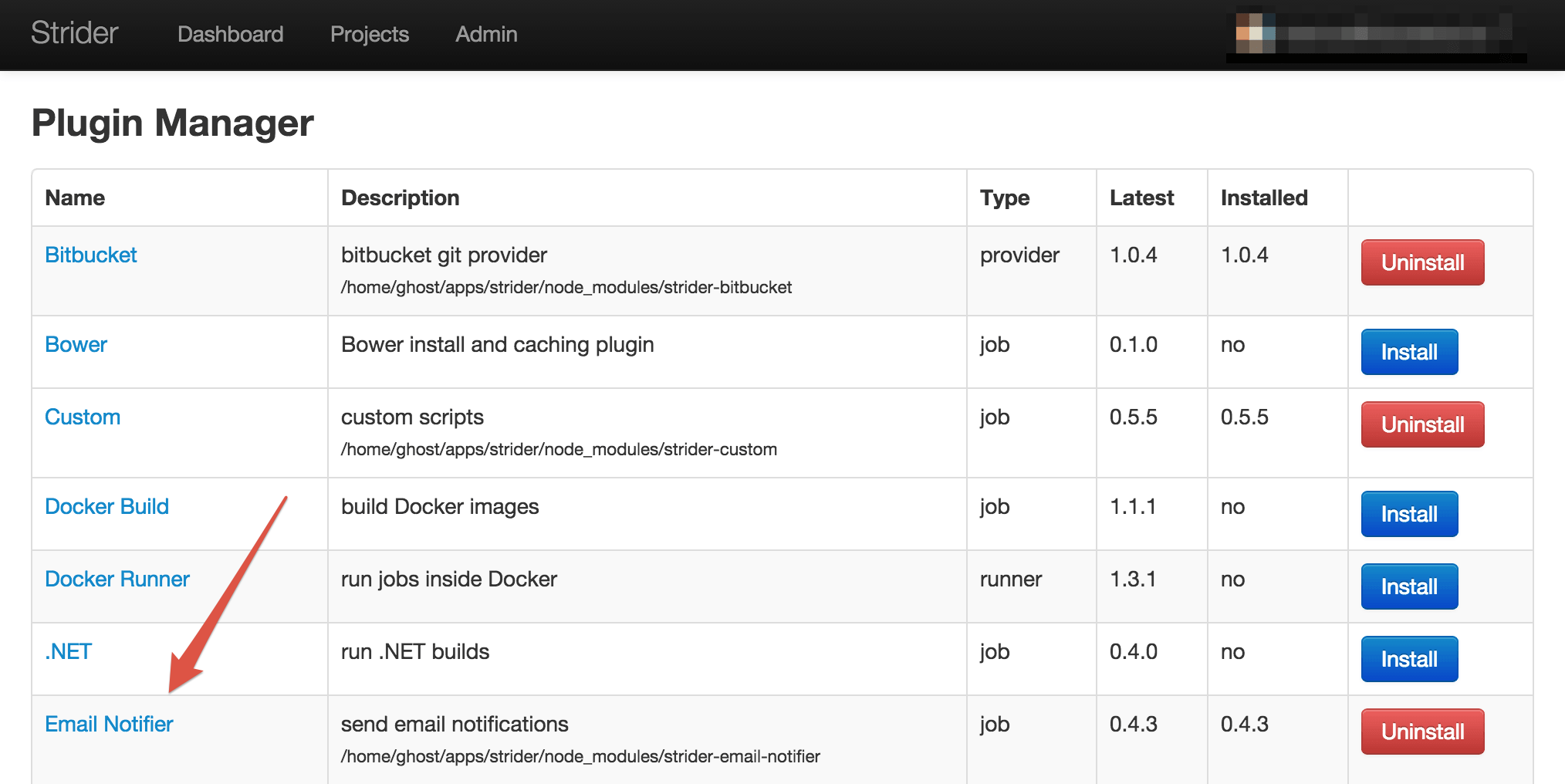Click the Plugin Manager page heading

tap(173, 123)
